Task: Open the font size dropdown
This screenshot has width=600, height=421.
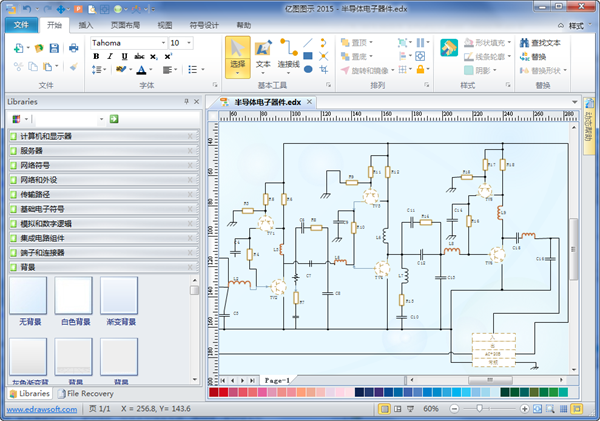Action: (x=191, y=43)
